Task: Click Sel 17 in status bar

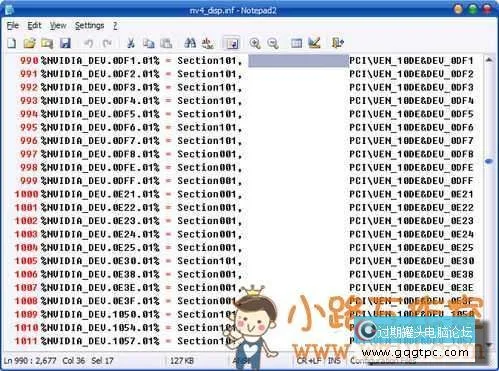Action: (102, 361)
